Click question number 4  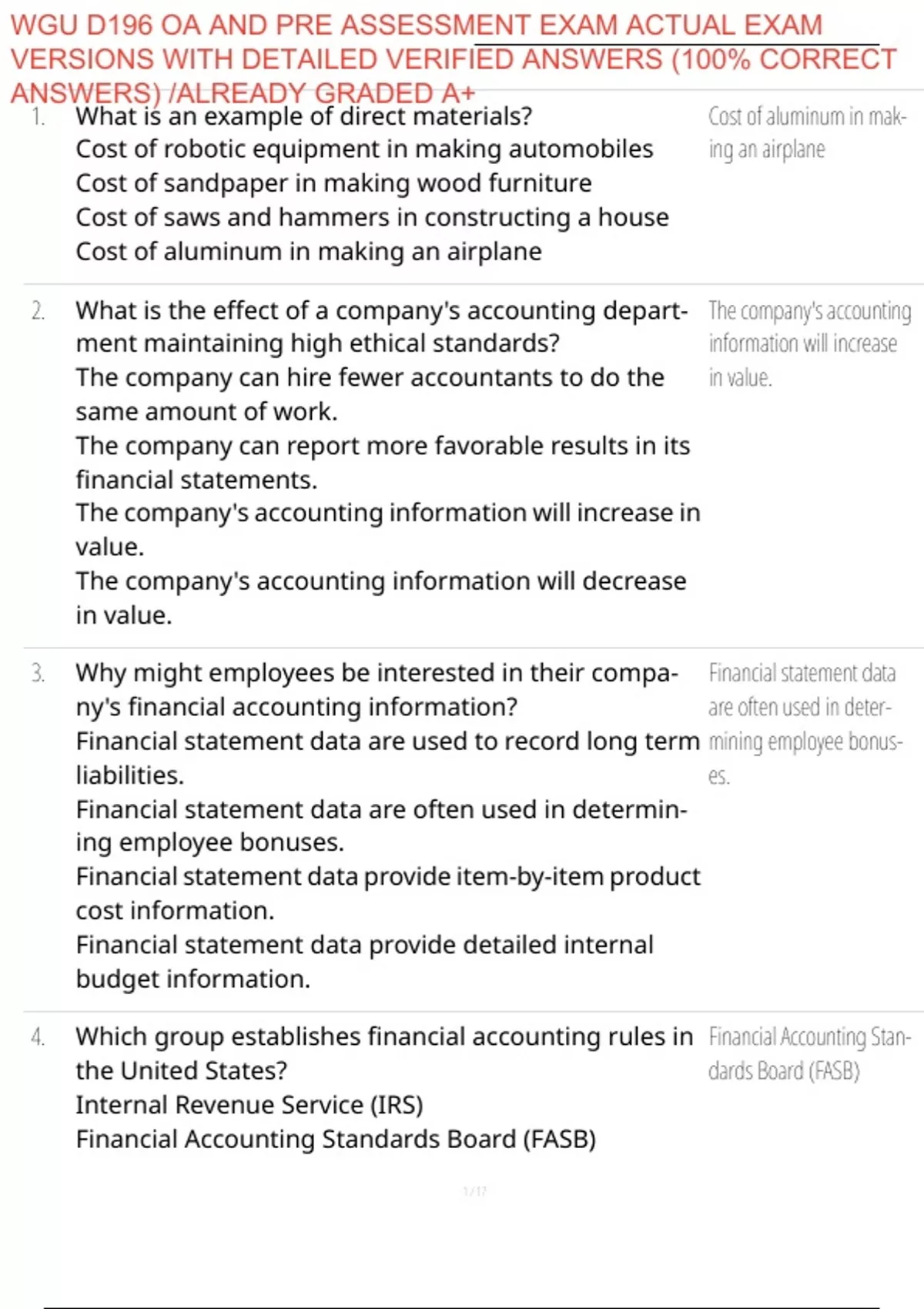[38, 1037]
